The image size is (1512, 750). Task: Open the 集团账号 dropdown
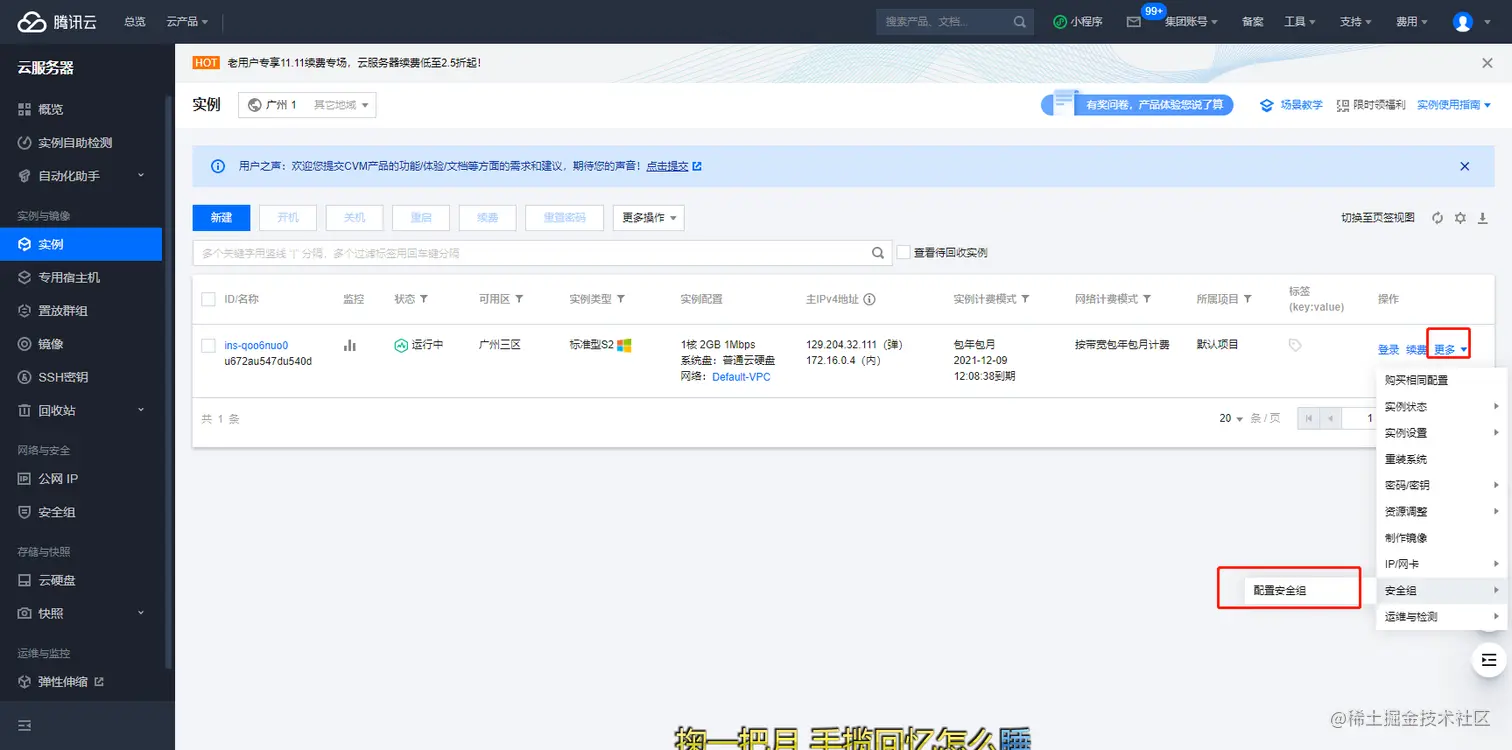pos(1191,22)
